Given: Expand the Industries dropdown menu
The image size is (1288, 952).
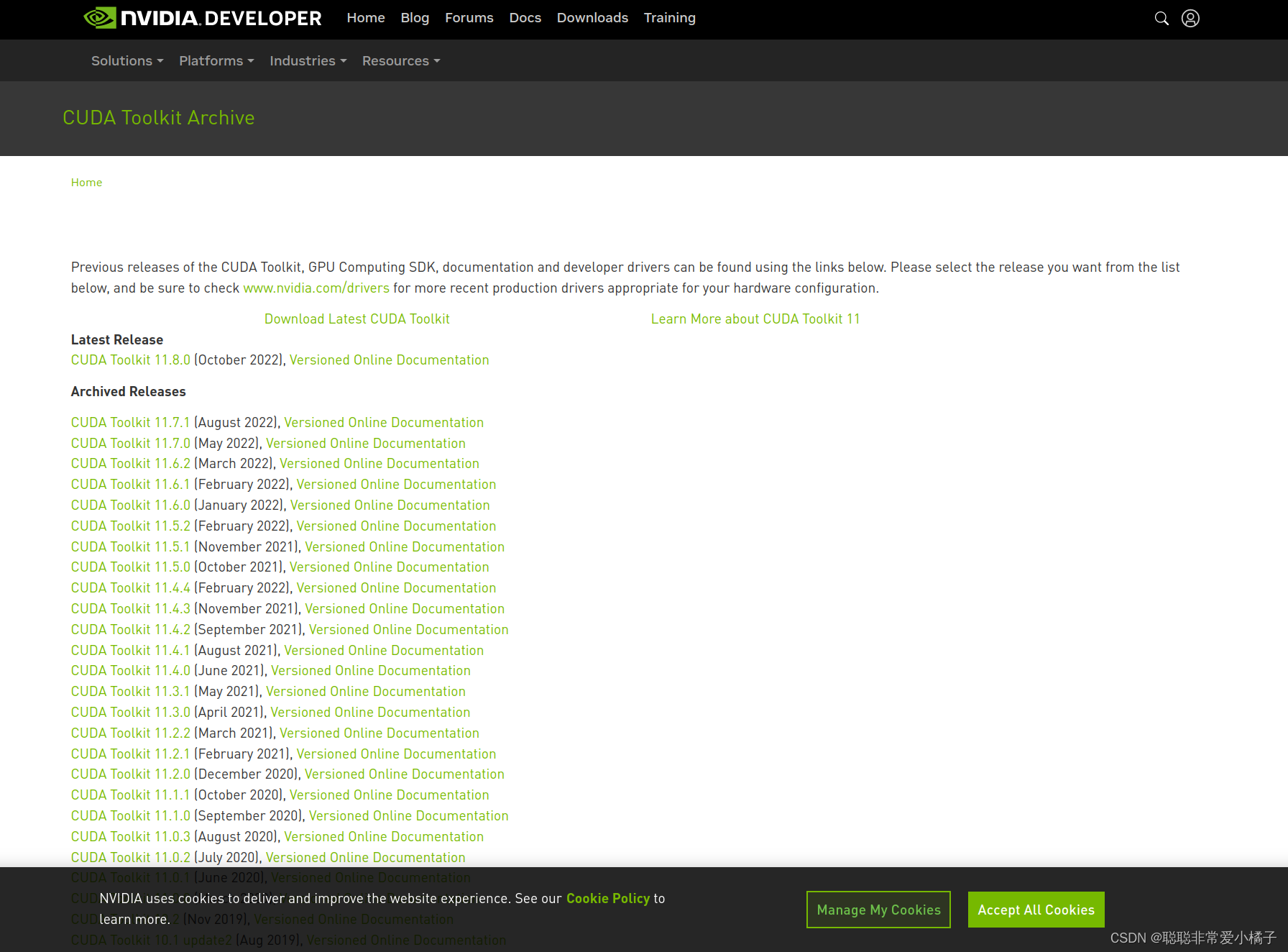Looking at the screenshot, I should (308, 61).
